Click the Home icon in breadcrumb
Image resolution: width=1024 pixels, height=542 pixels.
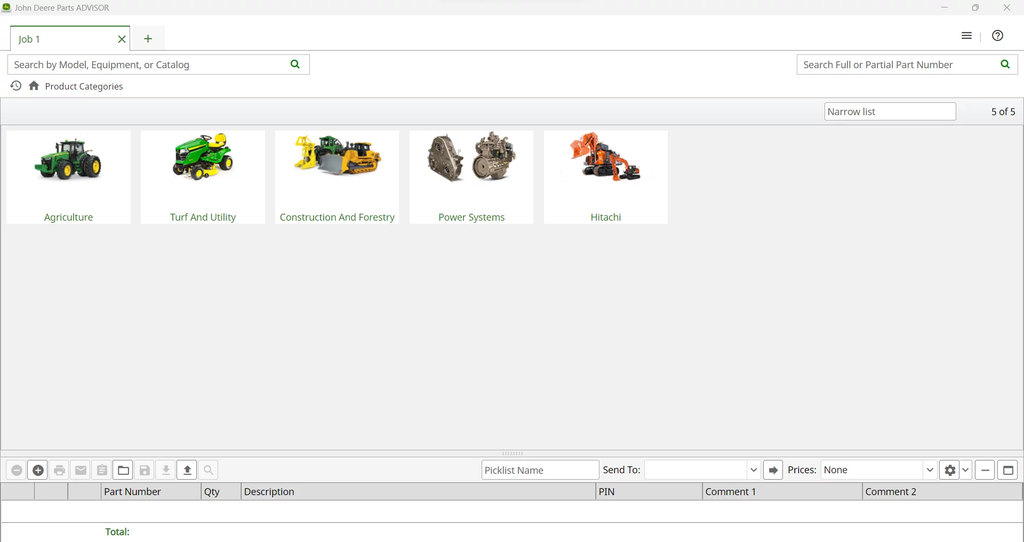pyautogui.click(x=34, y=86)
